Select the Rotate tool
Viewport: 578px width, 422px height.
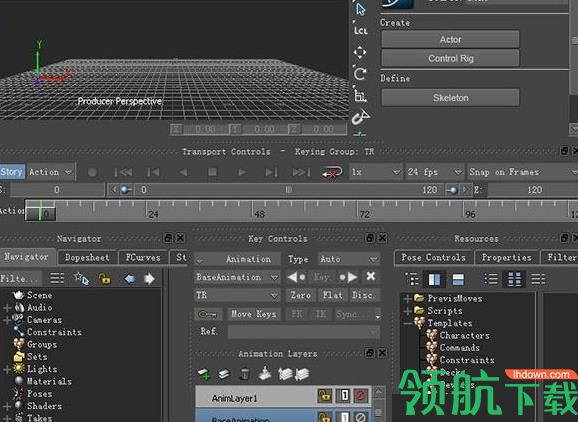point(360,74)
